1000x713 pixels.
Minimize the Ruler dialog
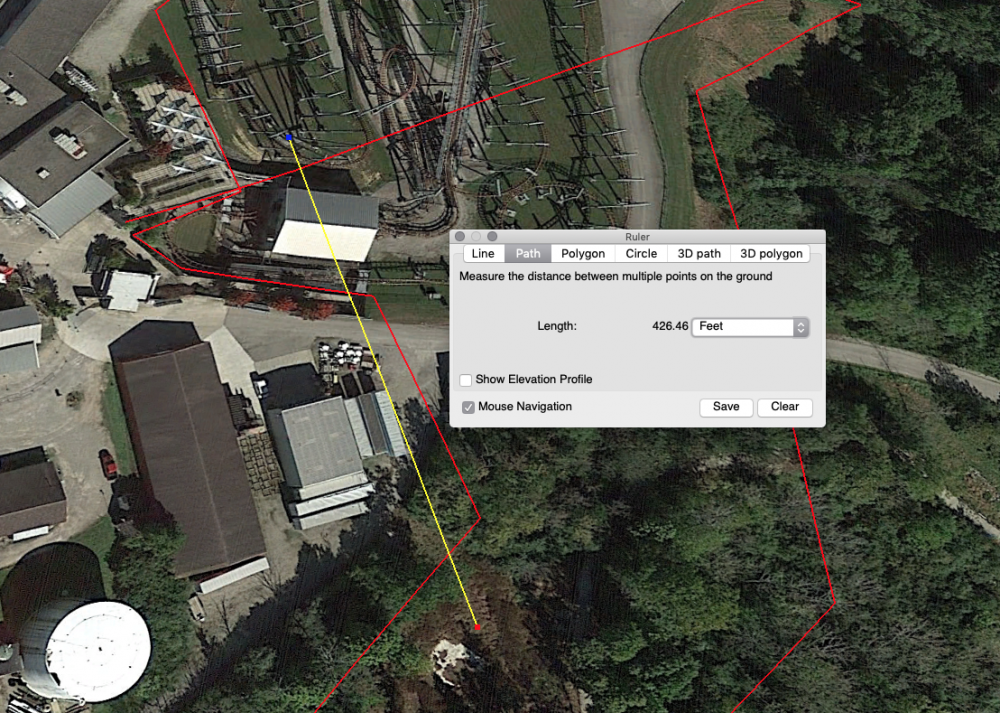(x=476, y=236)
